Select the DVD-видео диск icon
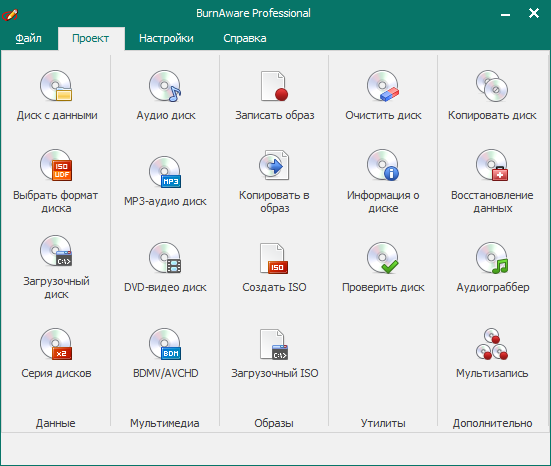Image resolution: width=551 pixels, height=466 pixels. (x=165, y=258)
